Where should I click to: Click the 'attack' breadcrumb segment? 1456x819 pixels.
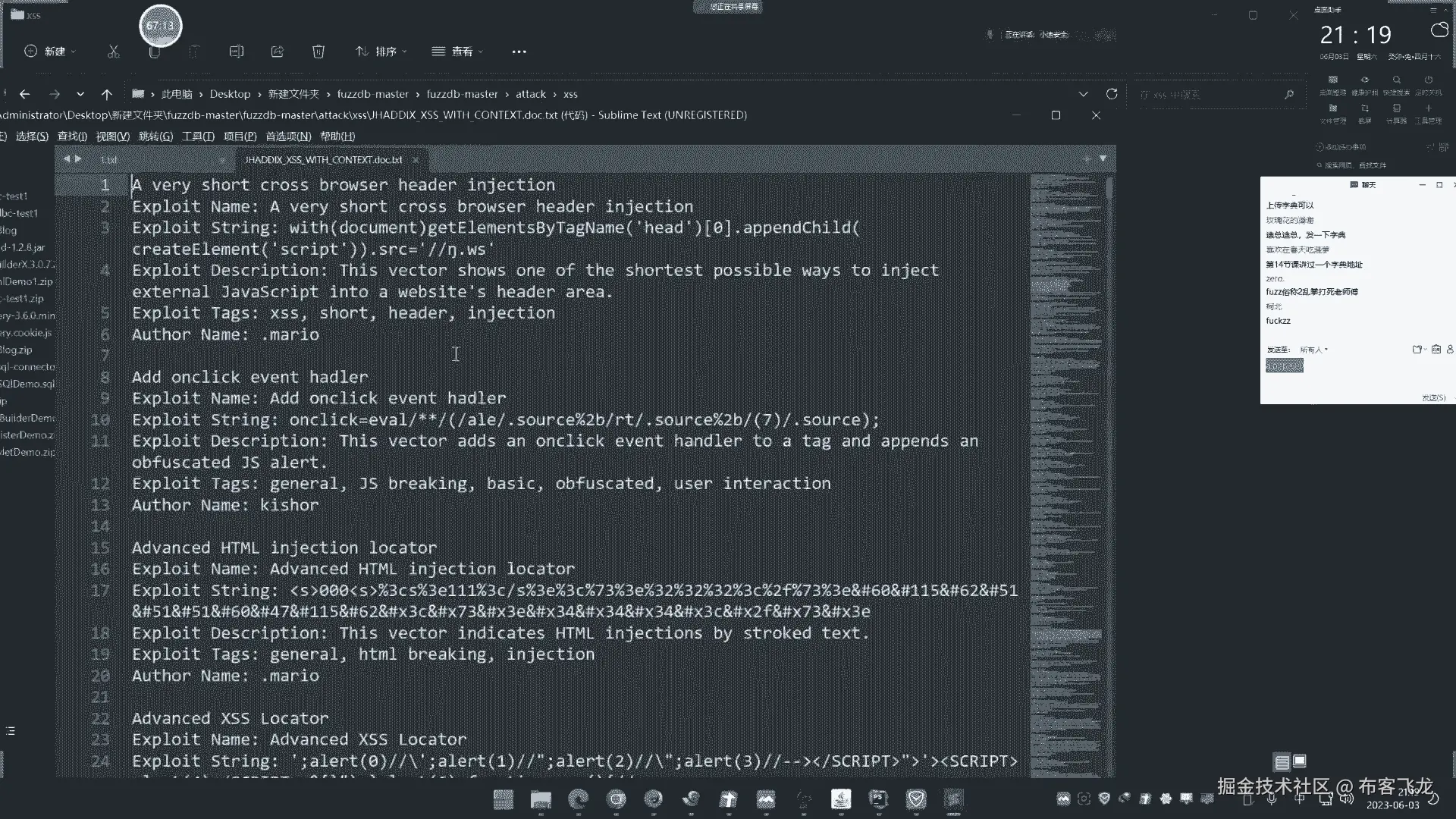point(530,94)
